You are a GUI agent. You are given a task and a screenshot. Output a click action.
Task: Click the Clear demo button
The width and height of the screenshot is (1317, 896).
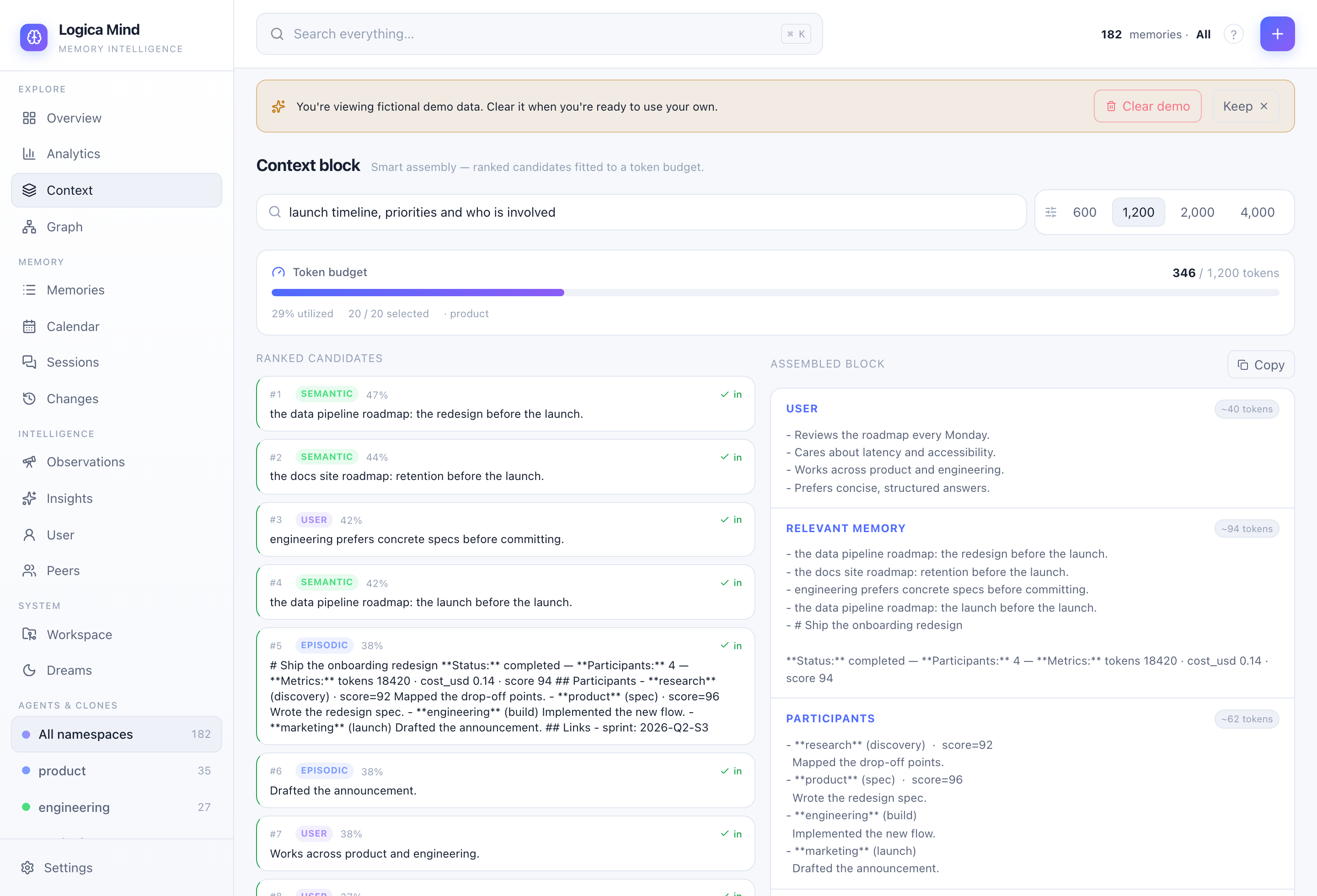(x=1147, y=107)
